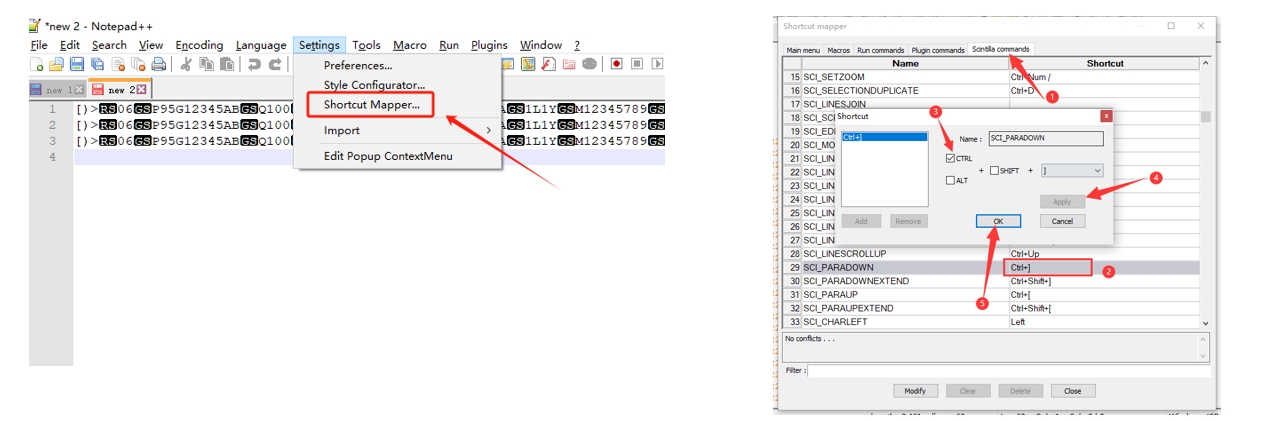1265x421 pixels.
Task: Close the new 2 tab via its X
Action: point(141,90)
